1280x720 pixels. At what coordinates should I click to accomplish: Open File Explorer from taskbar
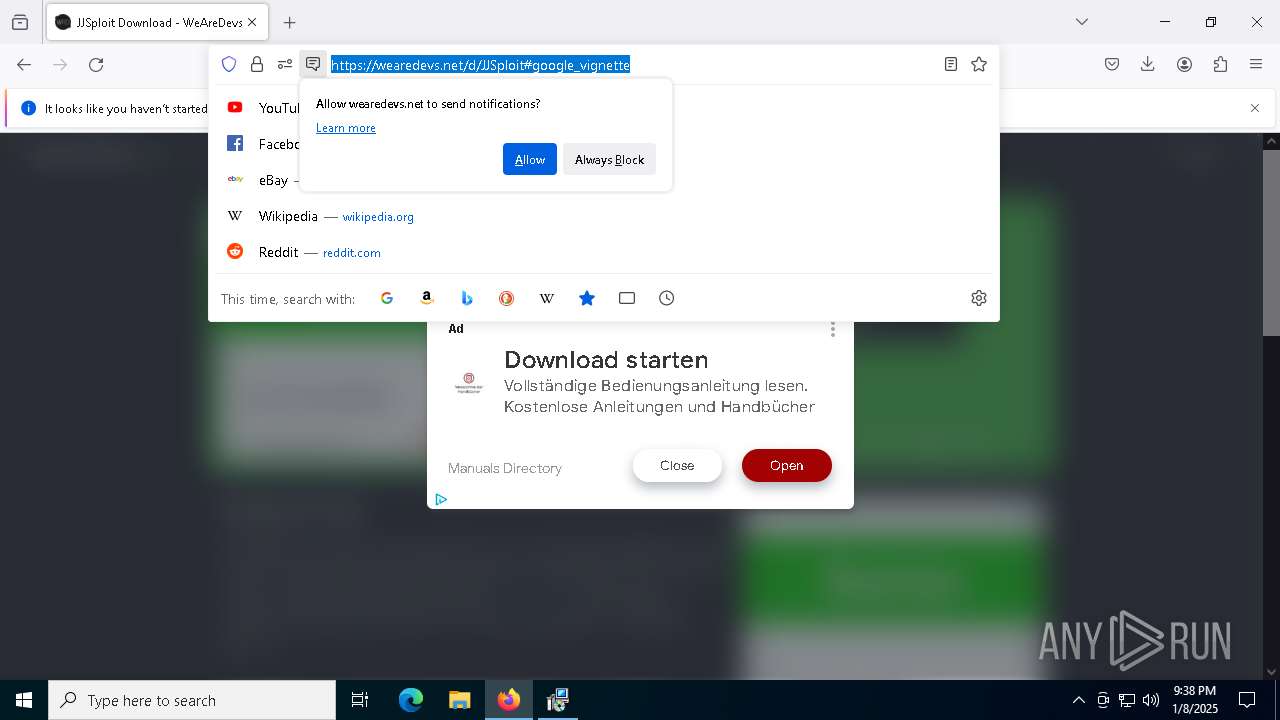[459, 700]
